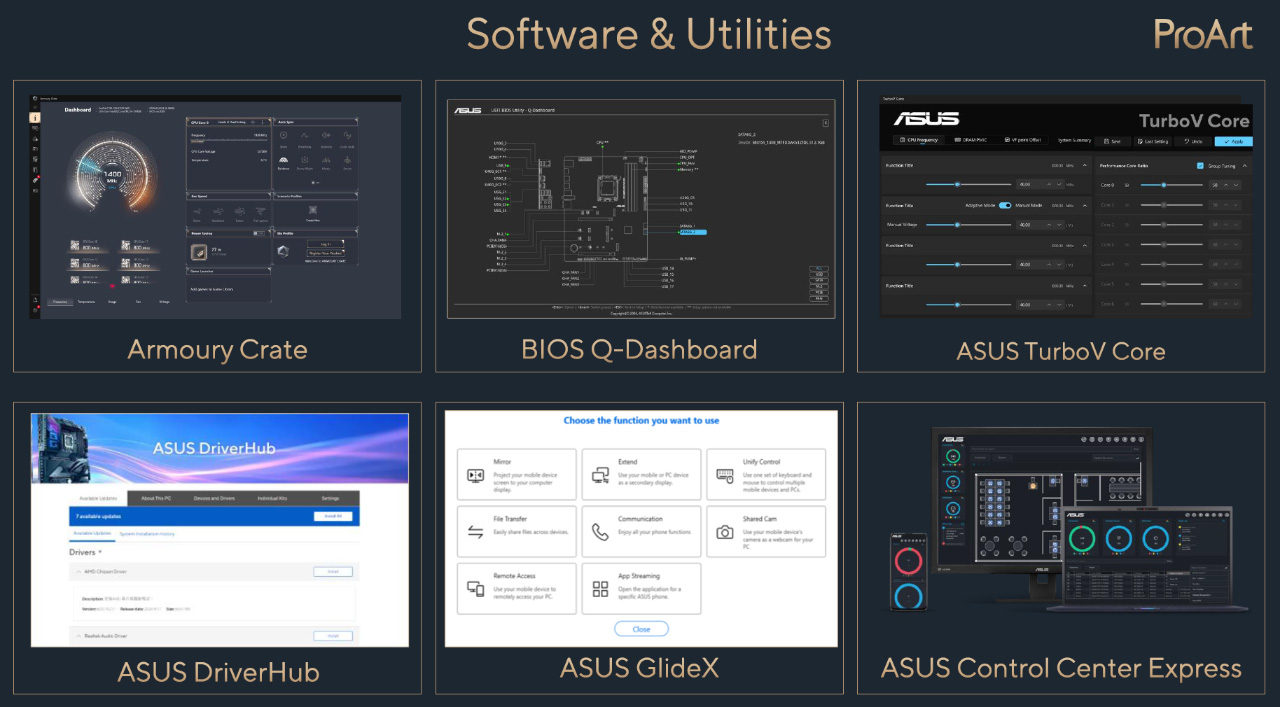Open the Unify Control keyboard icon

point(725,475)
